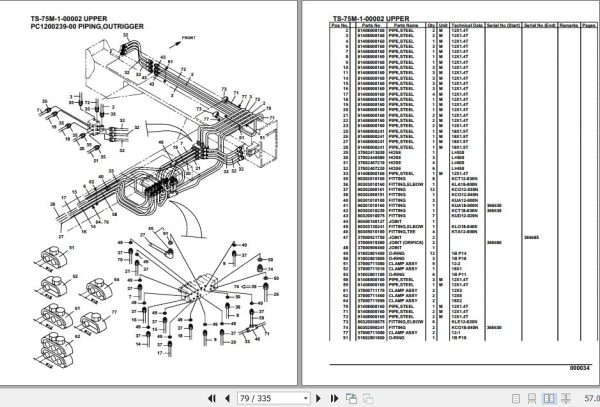Enable continuous scrolling page view
Viewport: 600px width, 407px height.
532,398
